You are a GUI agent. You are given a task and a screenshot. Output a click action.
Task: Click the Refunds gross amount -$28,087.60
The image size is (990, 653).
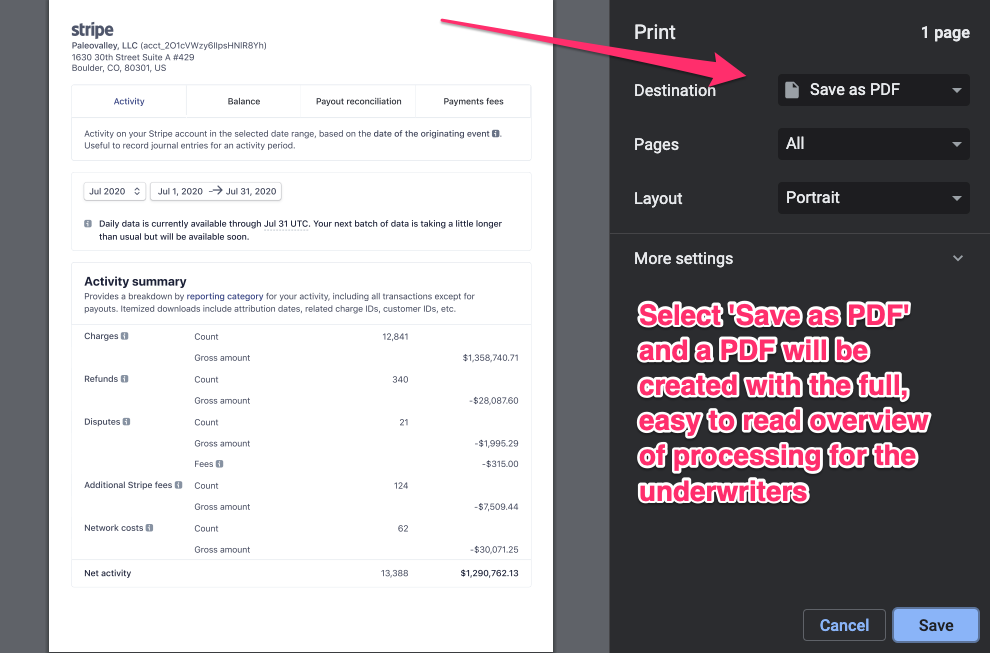494,401
